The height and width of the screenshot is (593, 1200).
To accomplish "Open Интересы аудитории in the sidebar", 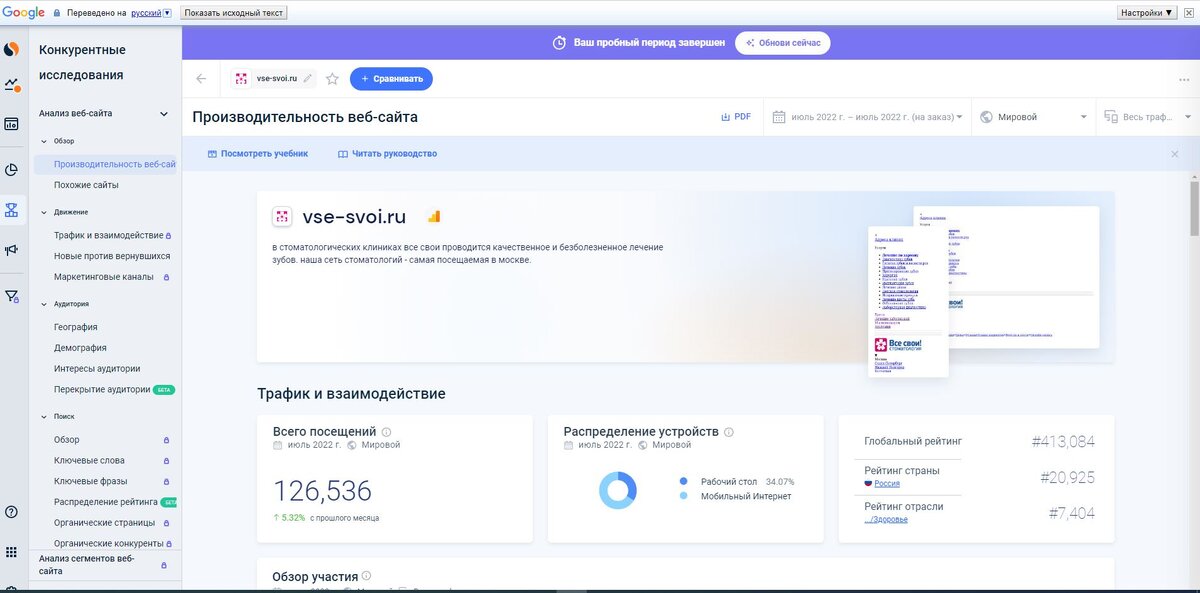I will 97,369.
